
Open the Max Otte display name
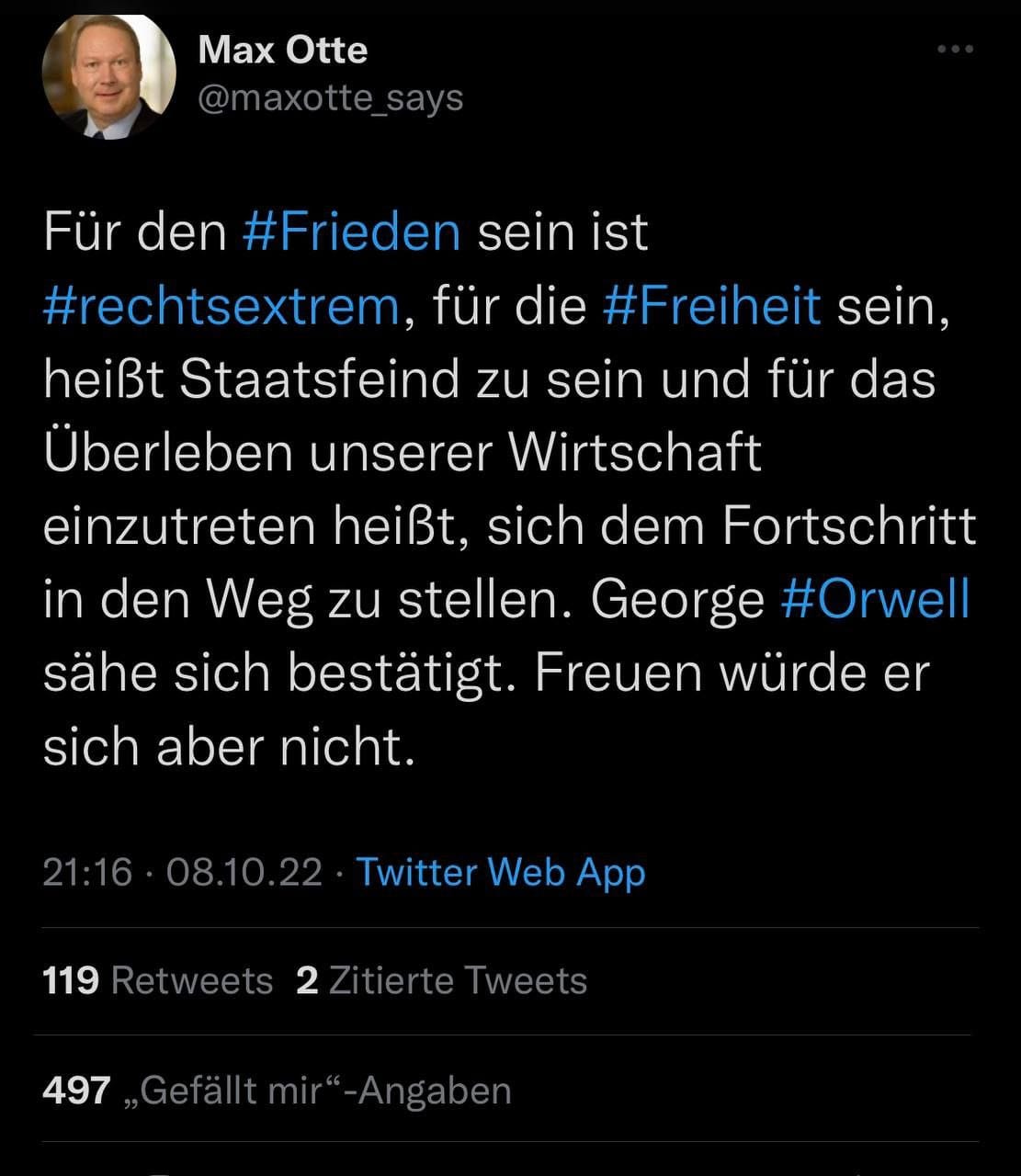pos(282,50)
